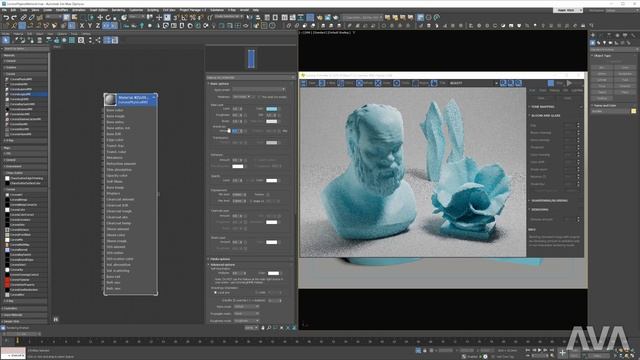Restrict transform to the X axis
Screen dimensions: 640x360
click(82, 26)
